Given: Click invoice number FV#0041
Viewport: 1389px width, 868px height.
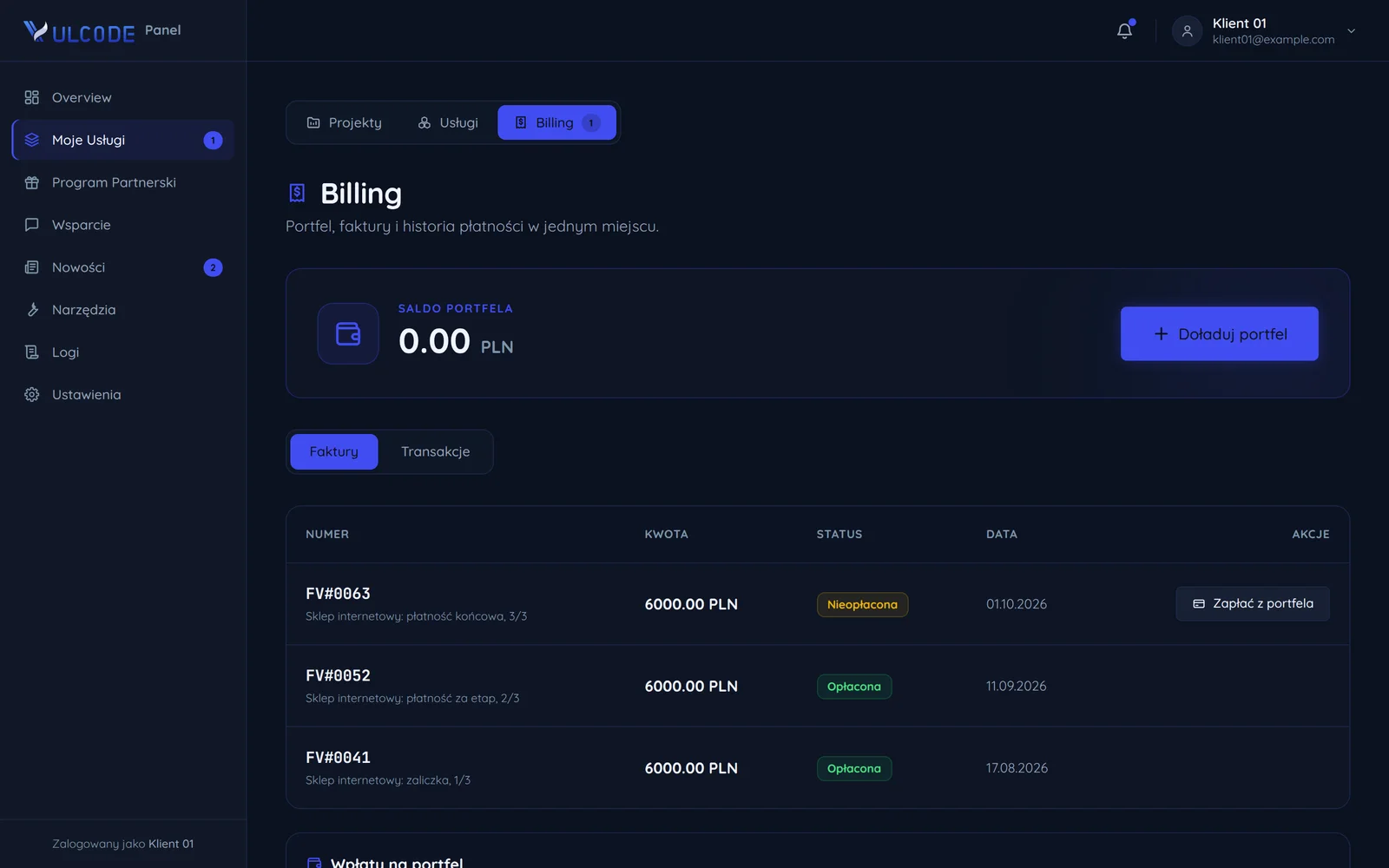Looking at the screenshot, I should (x=338, y=758).
